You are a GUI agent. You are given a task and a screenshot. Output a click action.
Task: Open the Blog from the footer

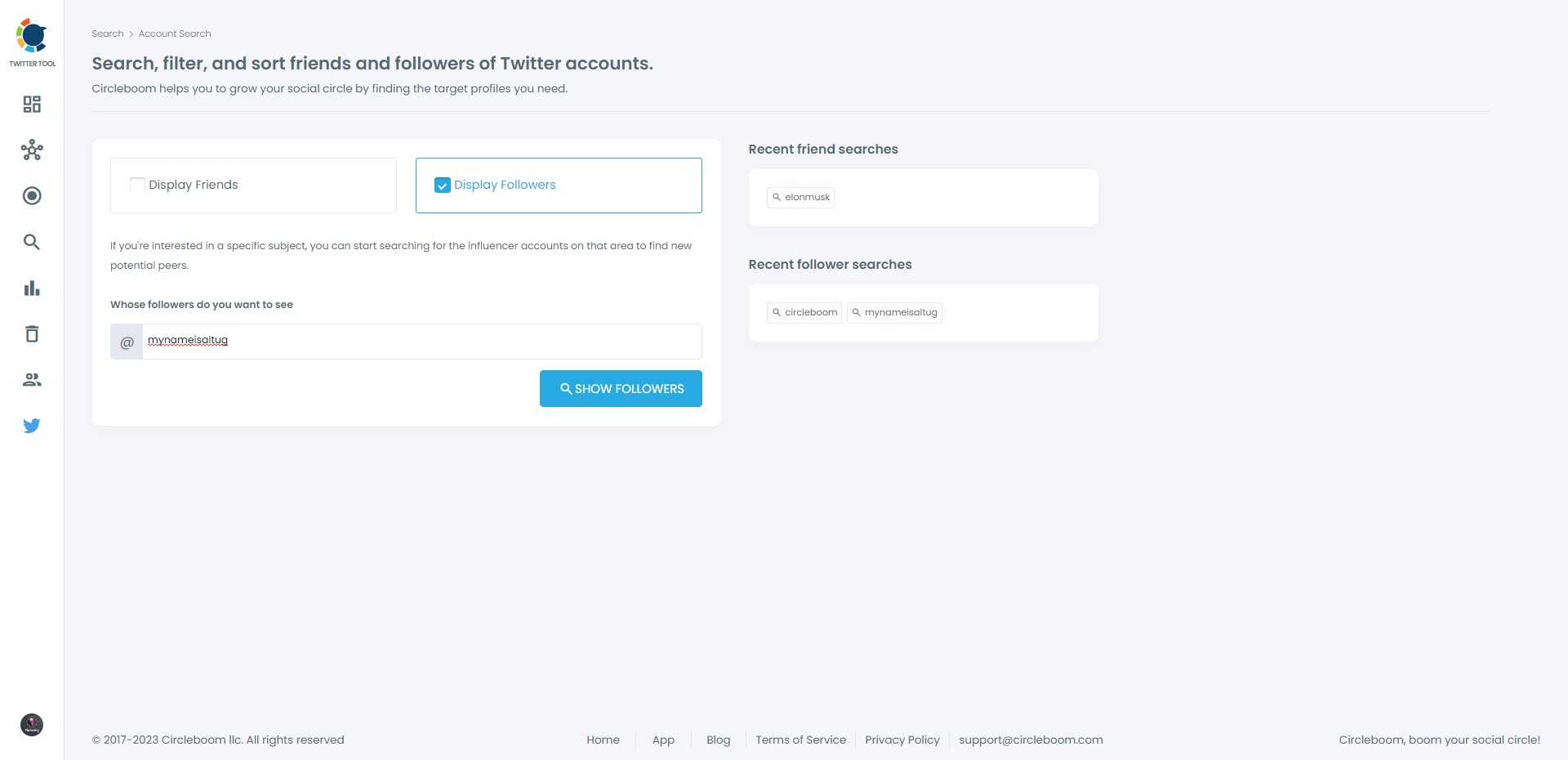pyautogui.click(x=718, y=740)
